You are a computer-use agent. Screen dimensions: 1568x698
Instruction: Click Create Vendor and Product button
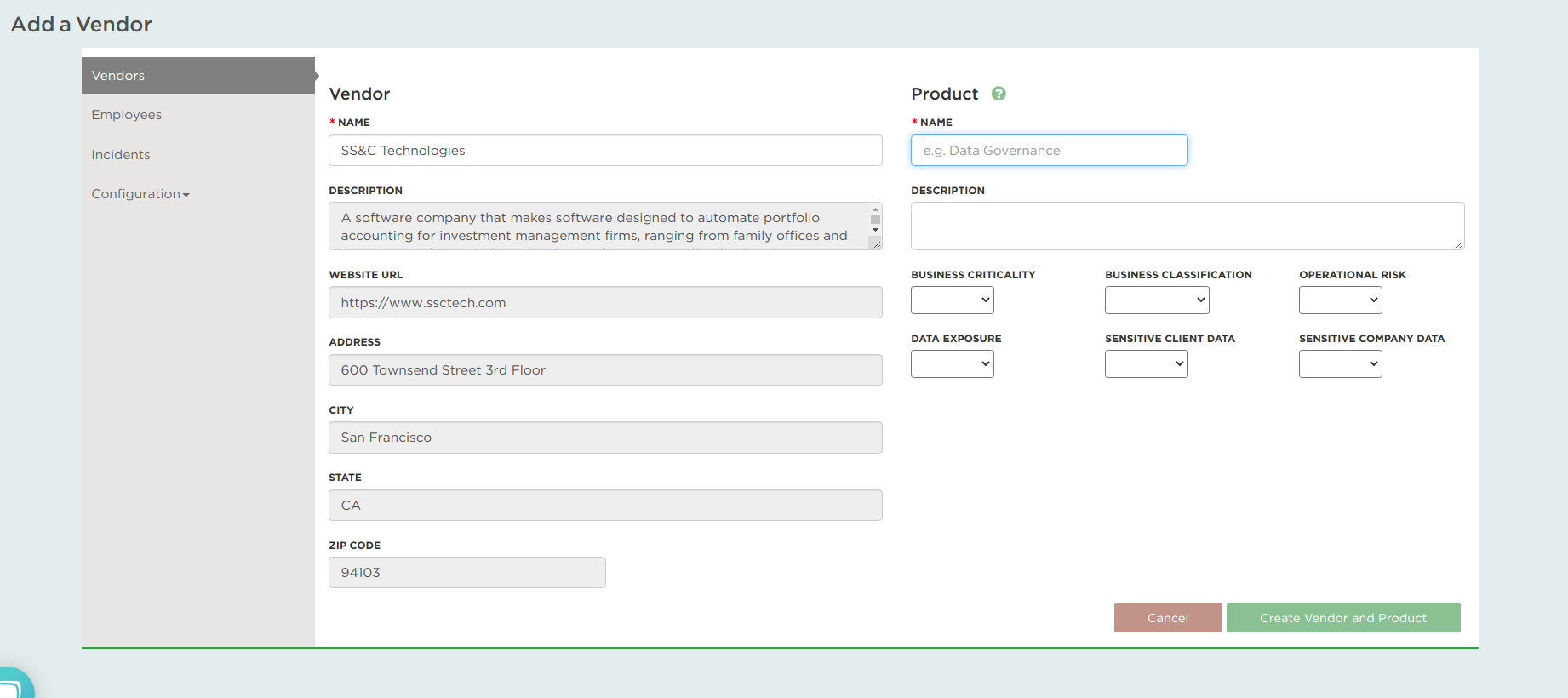pos(1343,618)
